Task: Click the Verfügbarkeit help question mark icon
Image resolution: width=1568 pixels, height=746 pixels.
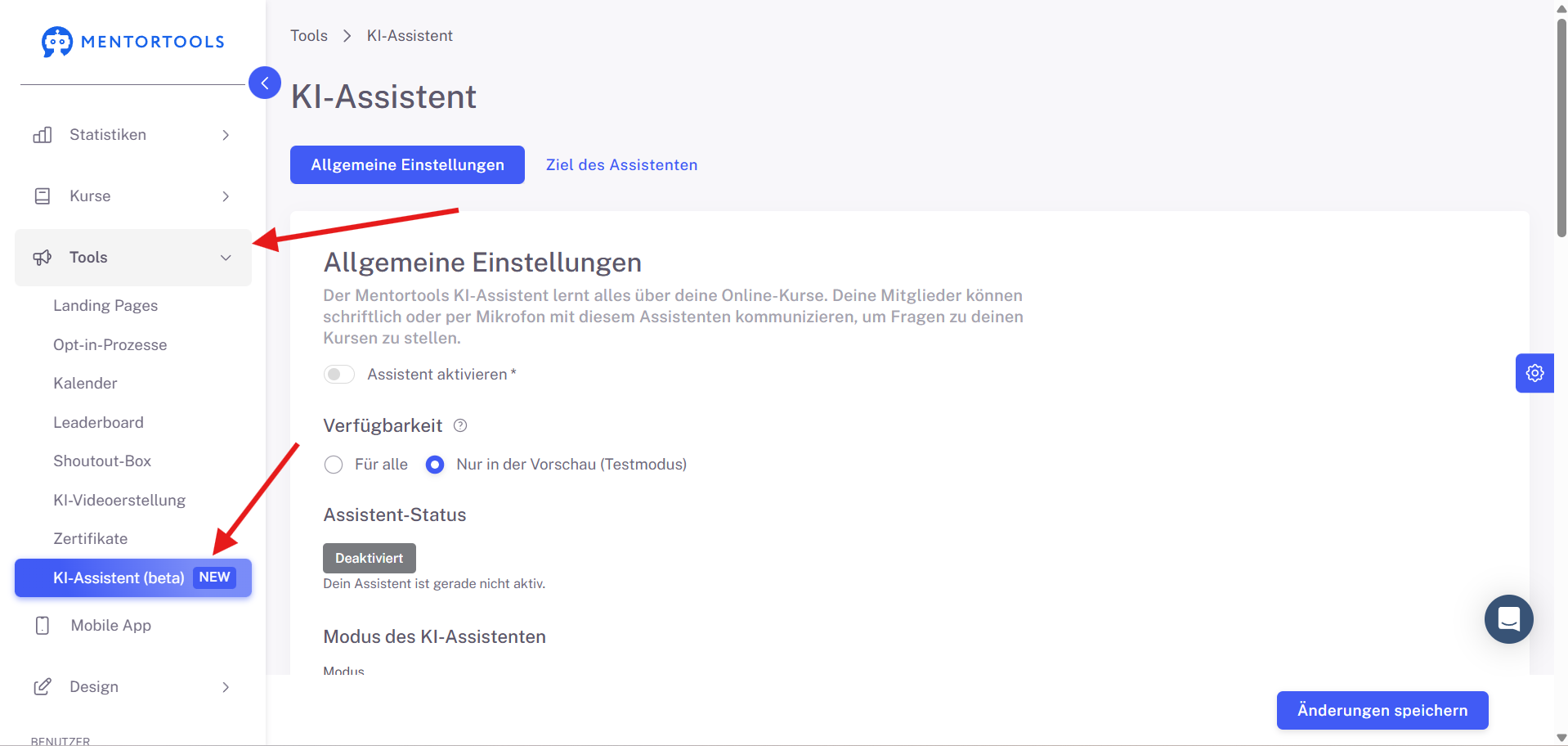Action: click(460, 425)
